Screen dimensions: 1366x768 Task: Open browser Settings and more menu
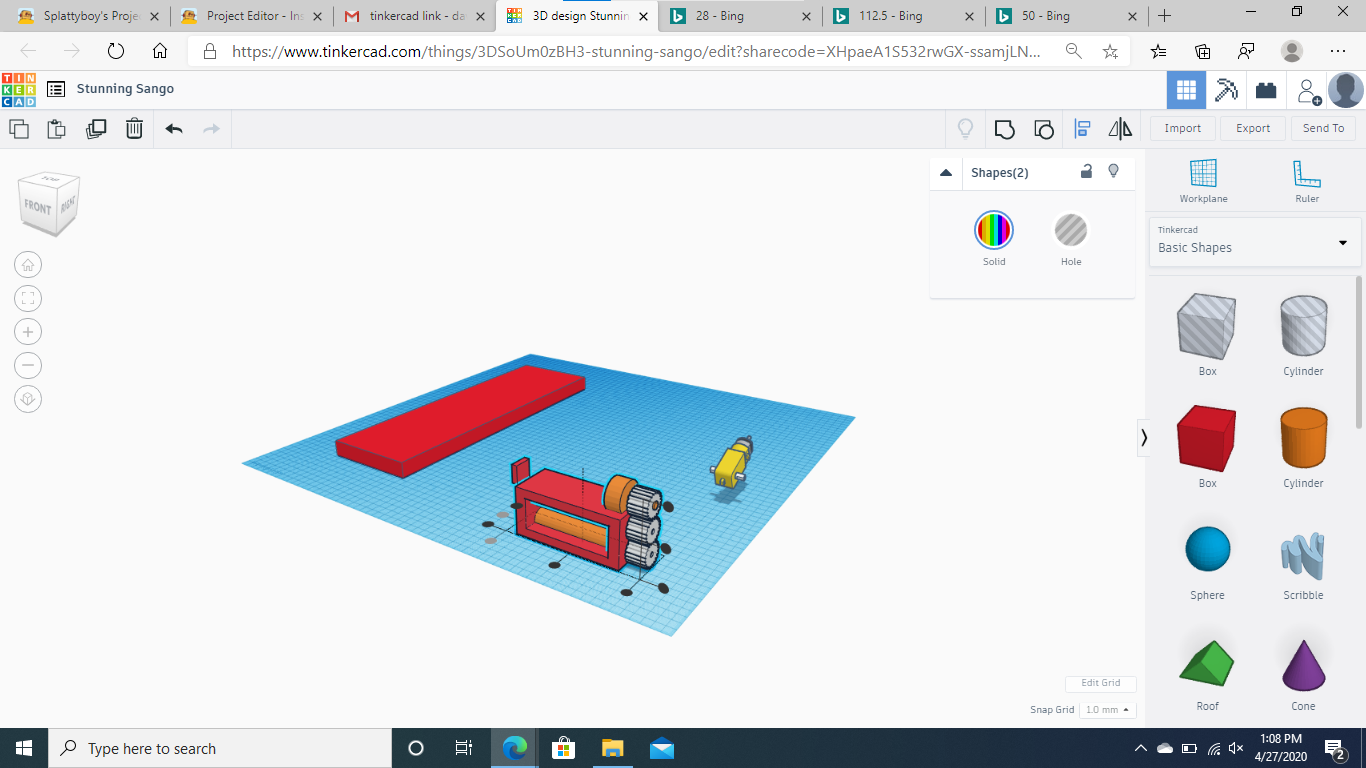point(1339,51)
